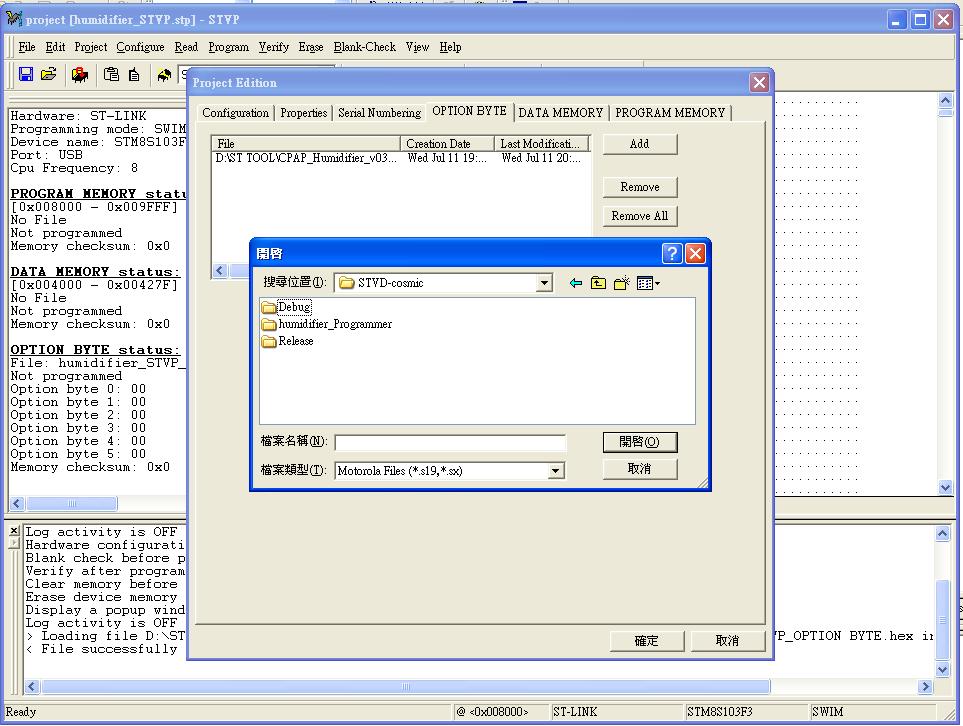Click the Up One Level folder icon
This screenshot has height=726, width=963.
pos(597,282)
